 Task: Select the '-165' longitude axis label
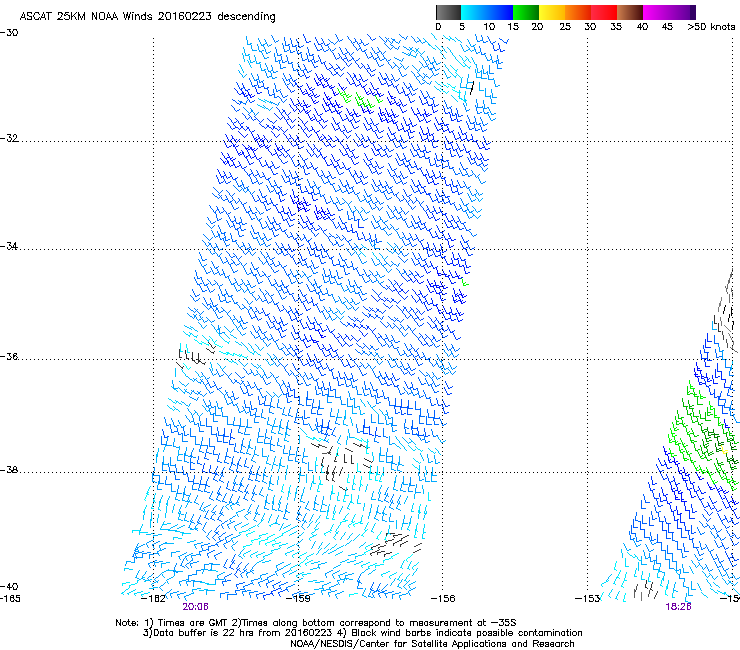[10, 599]
